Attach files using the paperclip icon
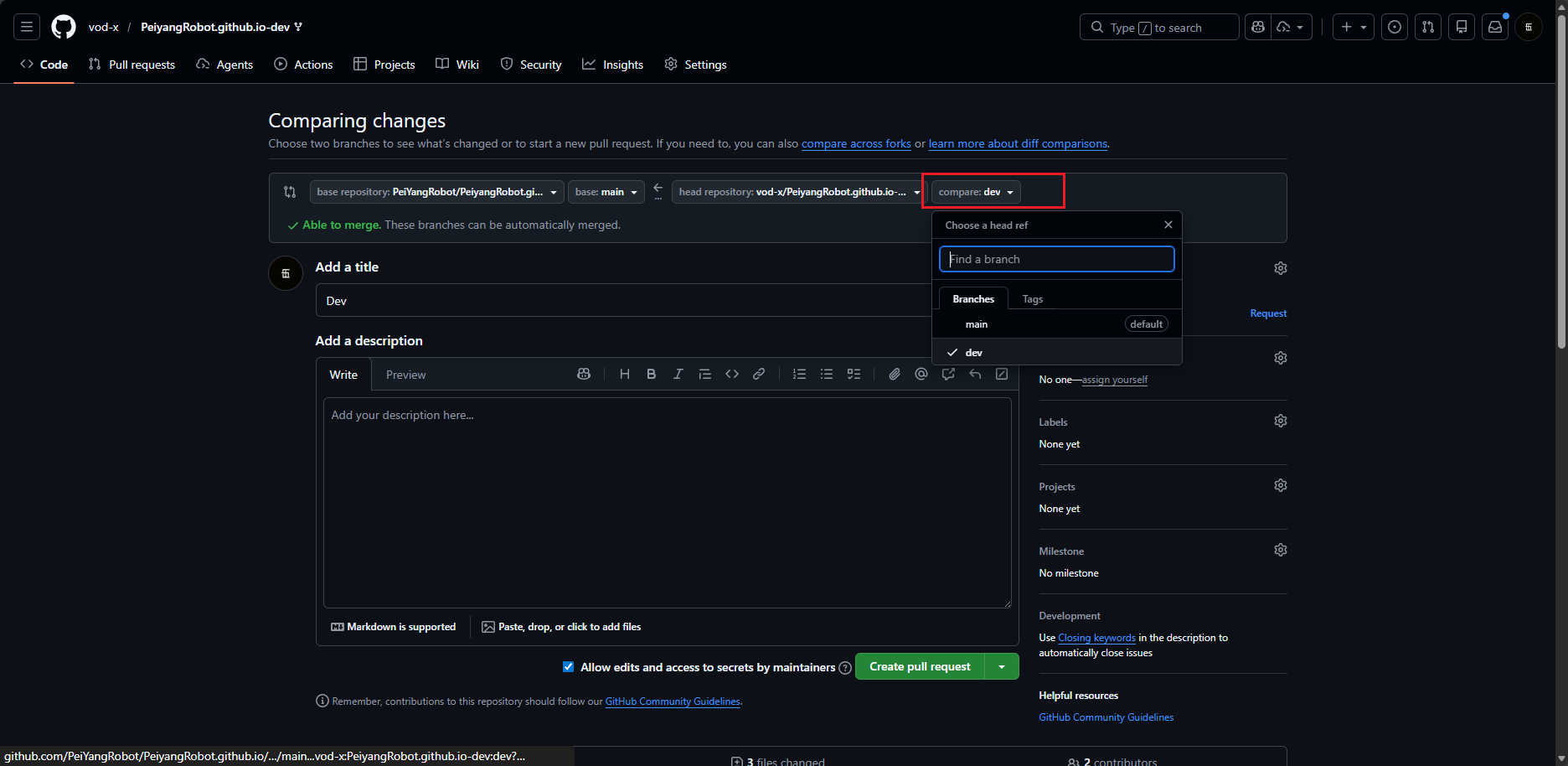 point(895,374)
